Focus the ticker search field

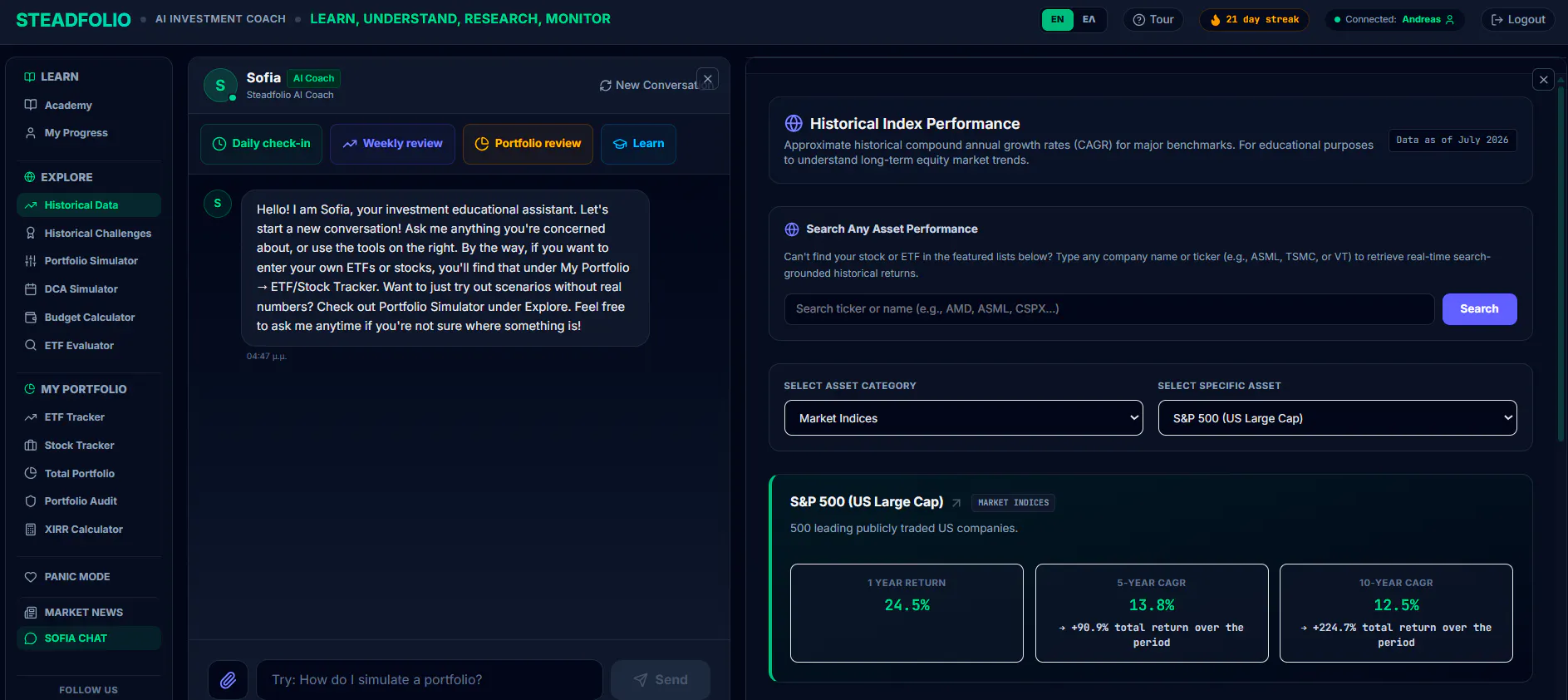[1109, 309]
